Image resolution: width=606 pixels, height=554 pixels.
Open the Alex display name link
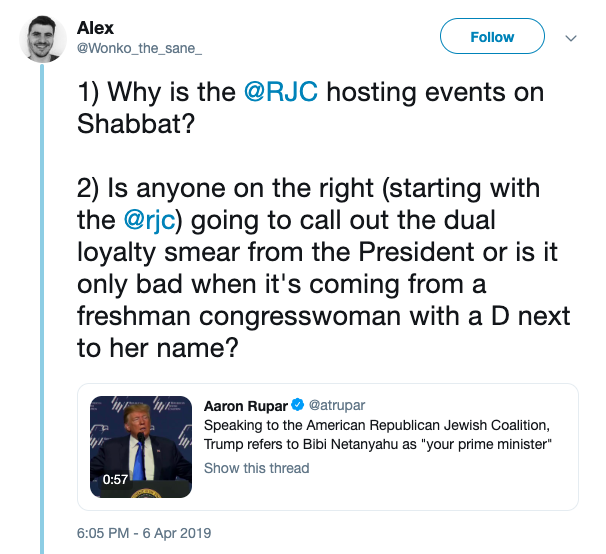pyautogui.click(x=95, y=26)
